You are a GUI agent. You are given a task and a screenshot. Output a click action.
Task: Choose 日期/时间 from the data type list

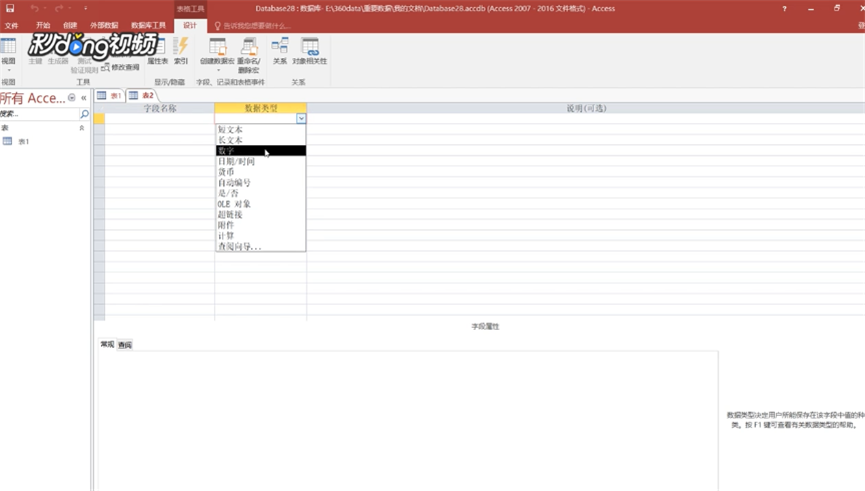(260, 162)
